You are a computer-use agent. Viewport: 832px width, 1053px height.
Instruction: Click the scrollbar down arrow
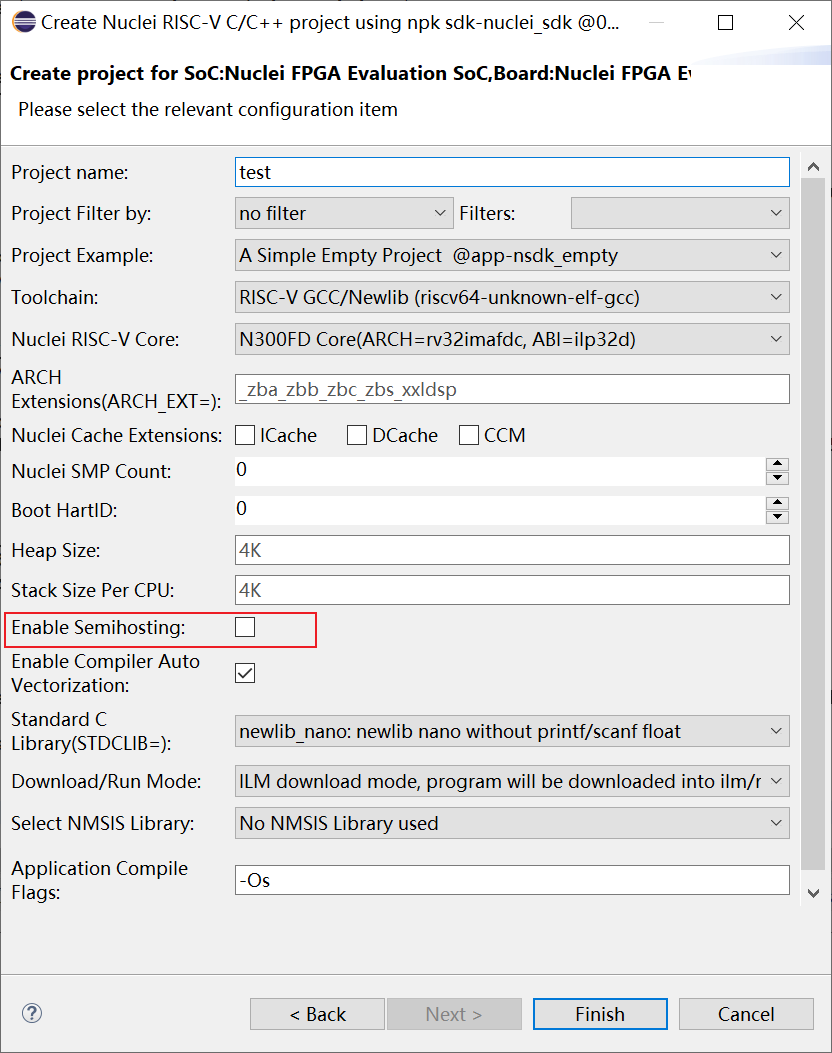point(813,893)
